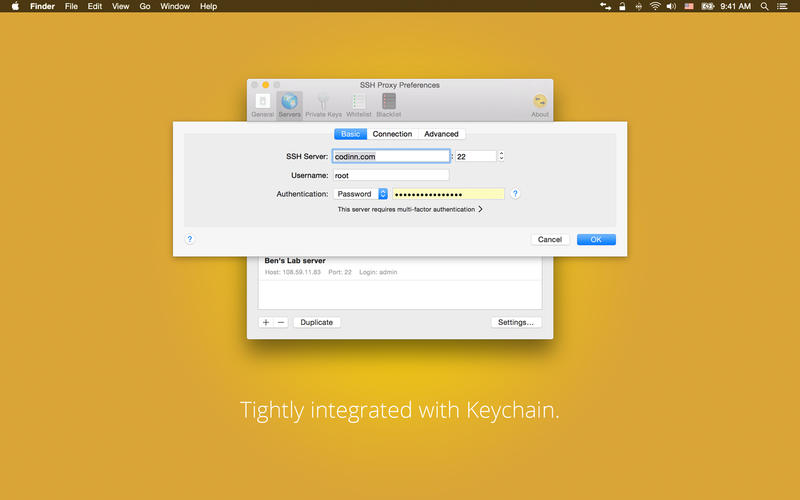Open the Window menu
The height and width of the screenshot is (500, 800).
(175, 6)
